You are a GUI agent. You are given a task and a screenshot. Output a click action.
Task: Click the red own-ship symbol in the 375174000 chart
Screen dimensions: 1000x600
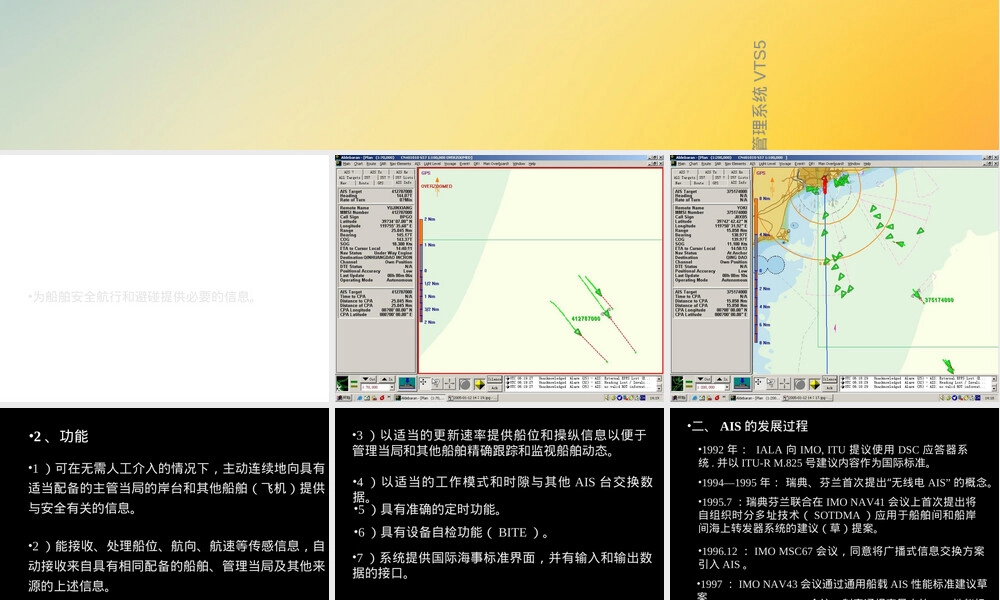(825, 183)
